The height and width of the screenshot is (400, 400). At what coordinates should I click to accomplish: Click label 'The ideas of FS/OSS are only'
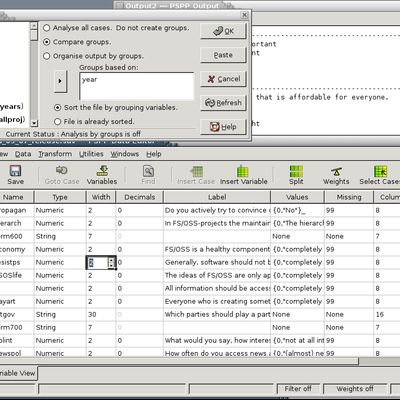point(217,275)
